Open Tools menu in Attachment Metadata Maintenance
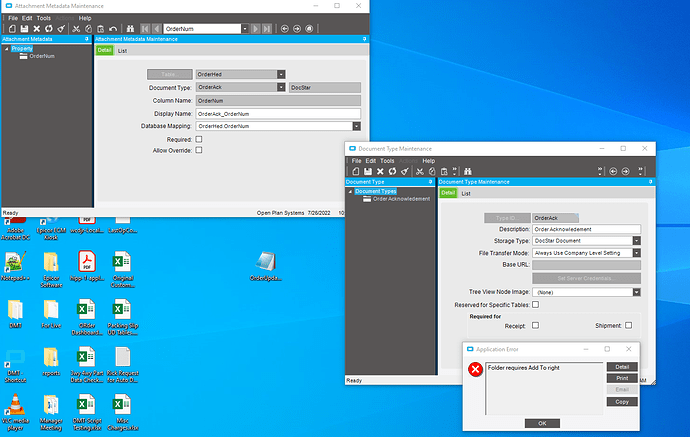 tap(44, 18)
